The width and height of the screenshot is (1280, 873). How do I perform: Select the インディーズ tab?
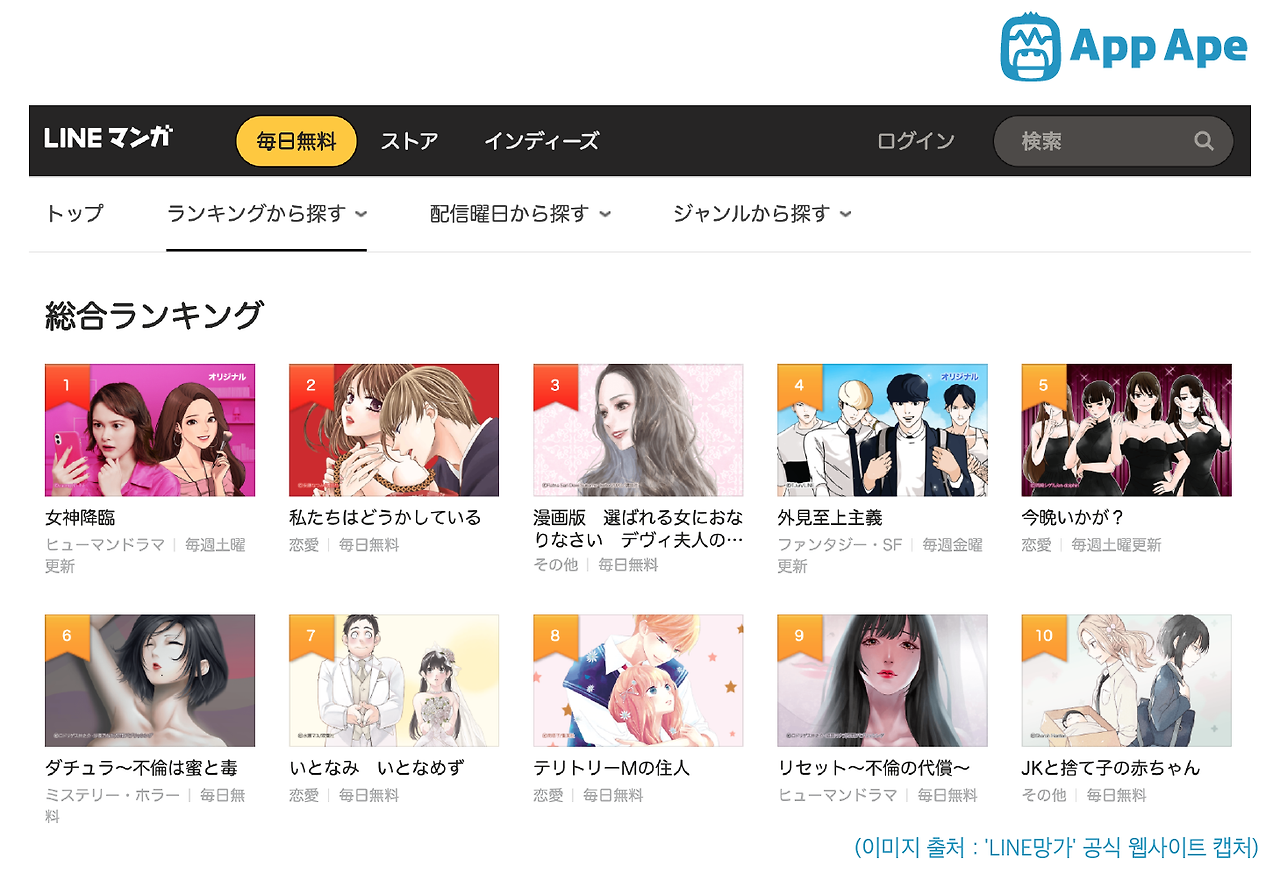541,141
